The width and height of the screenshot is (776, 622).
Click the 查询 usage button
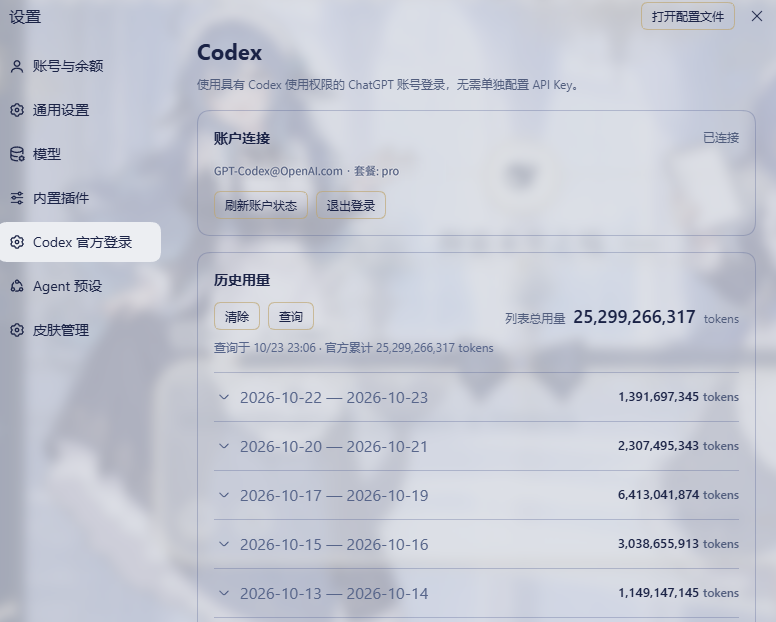(x=291, y=316)
